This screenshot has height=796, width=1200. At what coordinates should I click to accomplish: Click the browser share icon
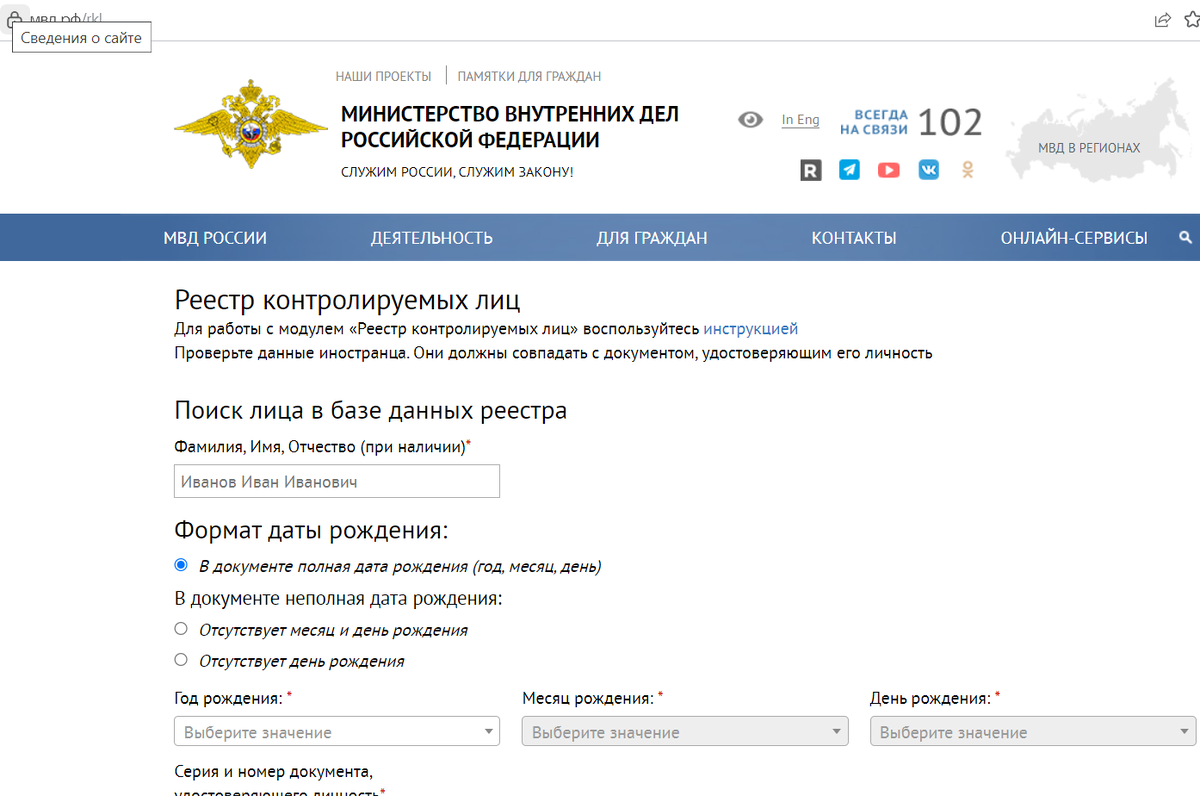pyautogui.click(x=1162, y=19)
